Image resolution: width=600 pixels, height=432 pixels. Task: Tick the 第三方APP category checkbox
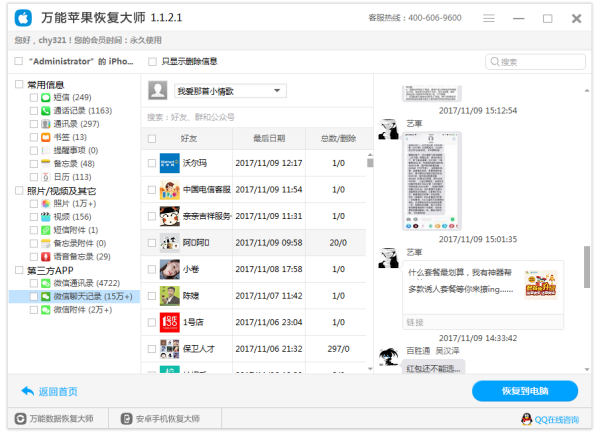19,270
